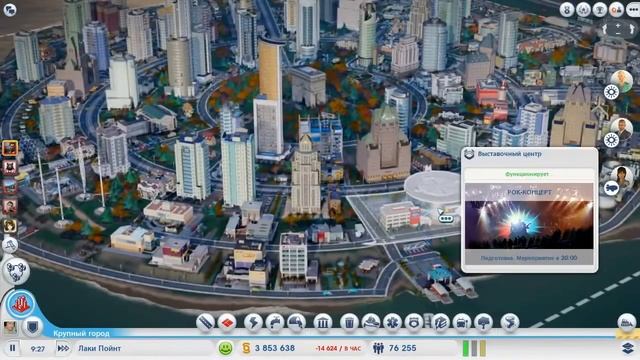
Task: Open the chat bubble icon at top left
Action: 10,10
